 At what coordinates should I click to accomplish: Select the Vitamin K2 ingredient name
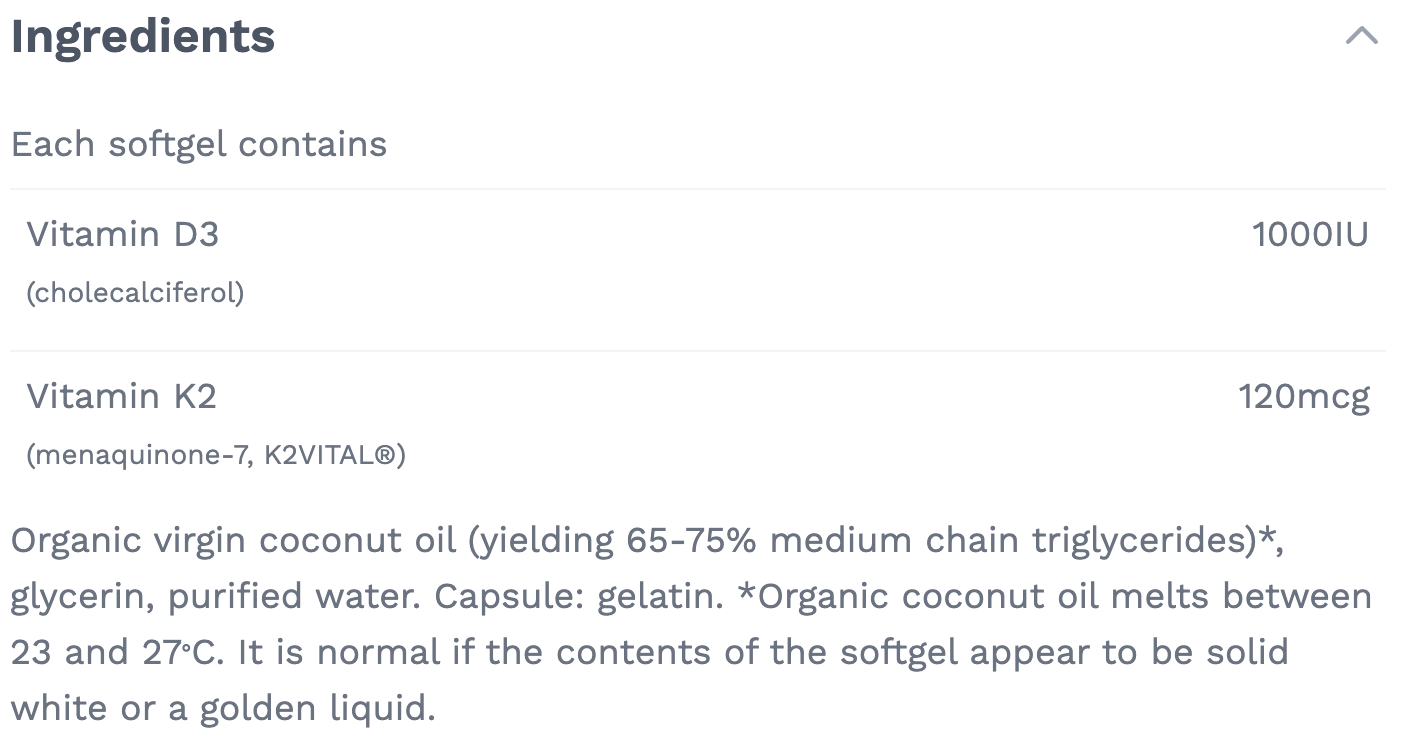121,396
